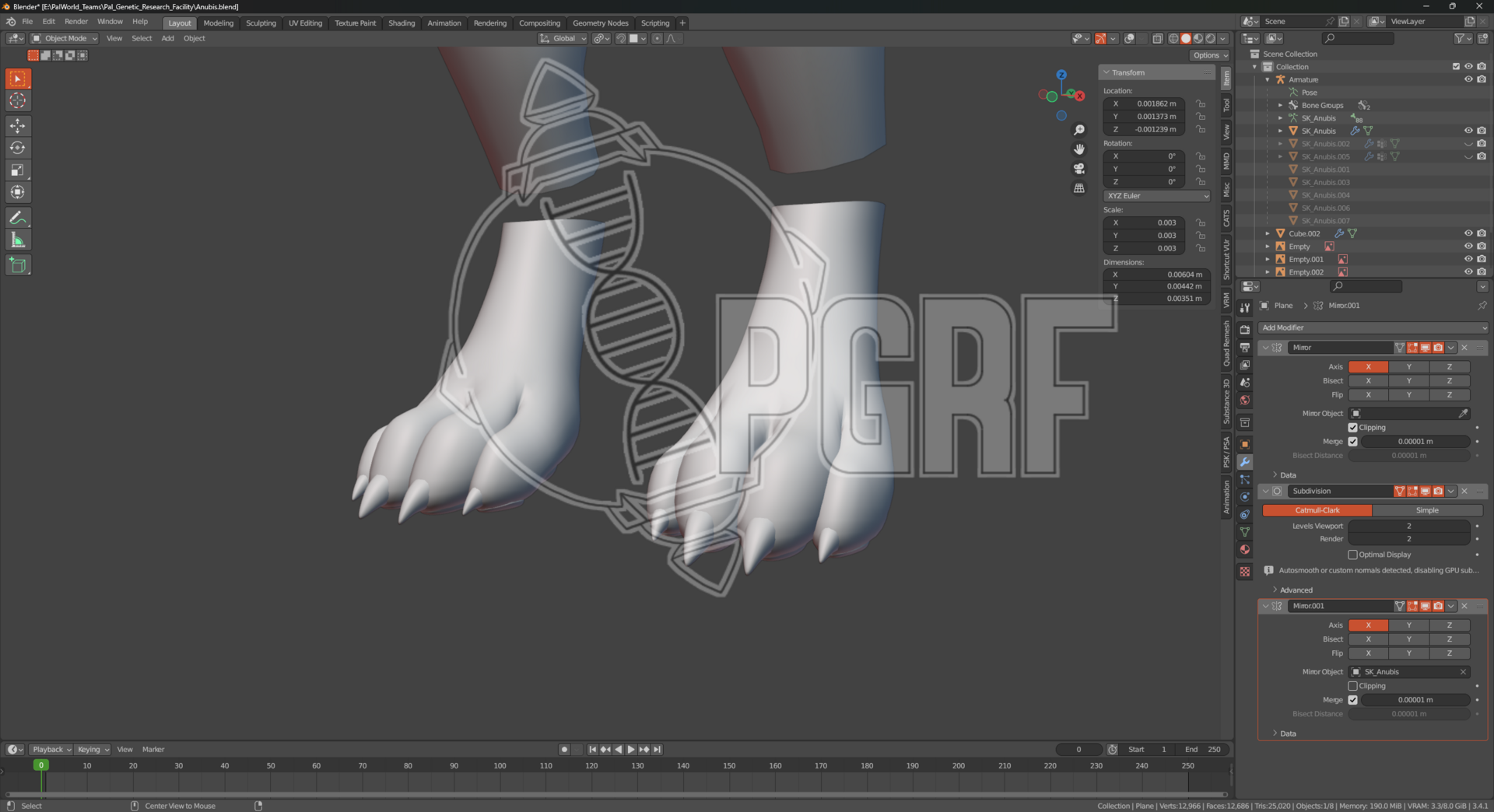This screenshot has height=812, width=1494.
Task: Select the Measure tool
Action: coord(18,240)
